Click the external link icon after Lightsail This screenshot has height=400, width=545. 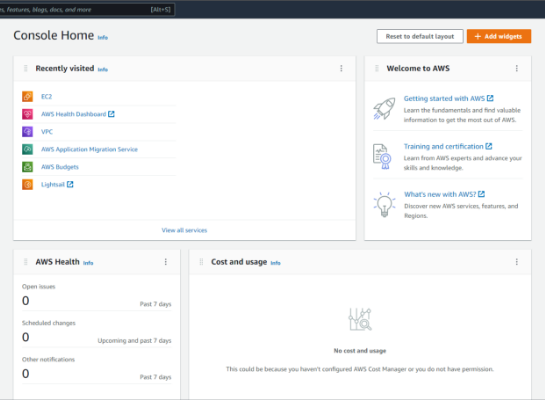click(x=70, y=184)
